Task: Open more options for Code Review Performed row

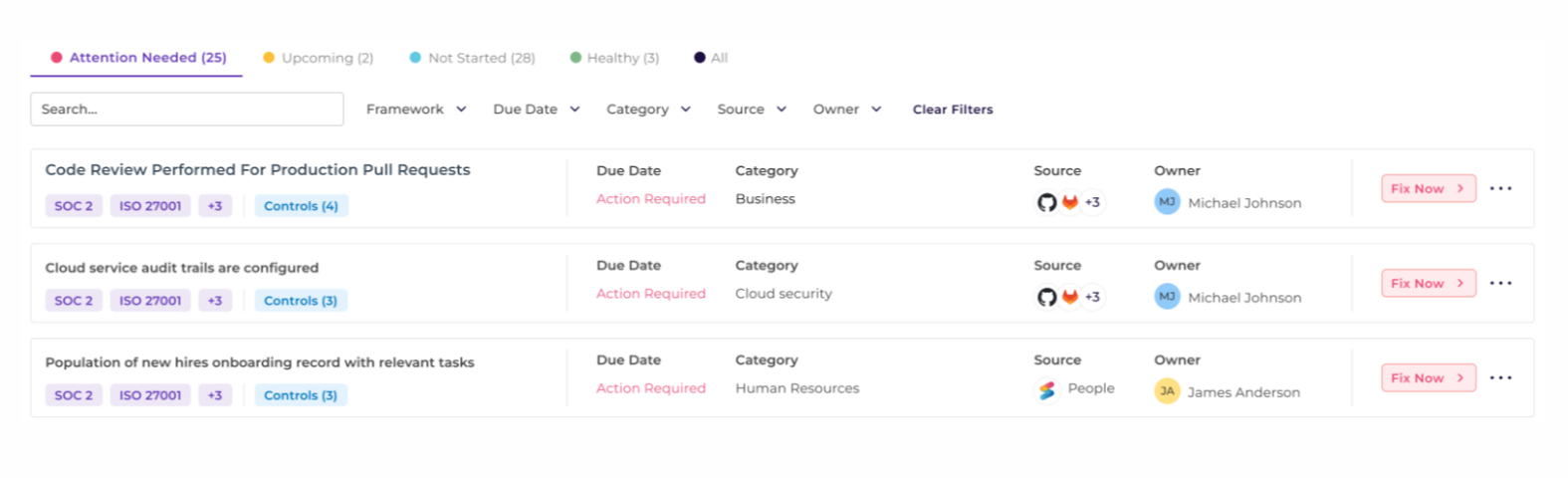Action: click(1500, 188)
